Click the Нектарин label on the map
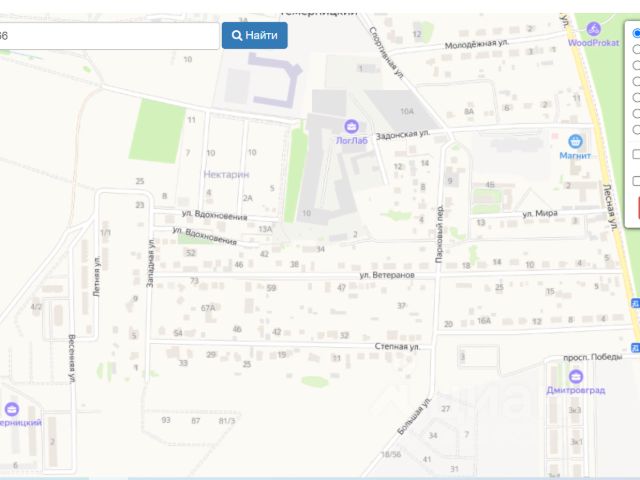 tap(226, 173)
